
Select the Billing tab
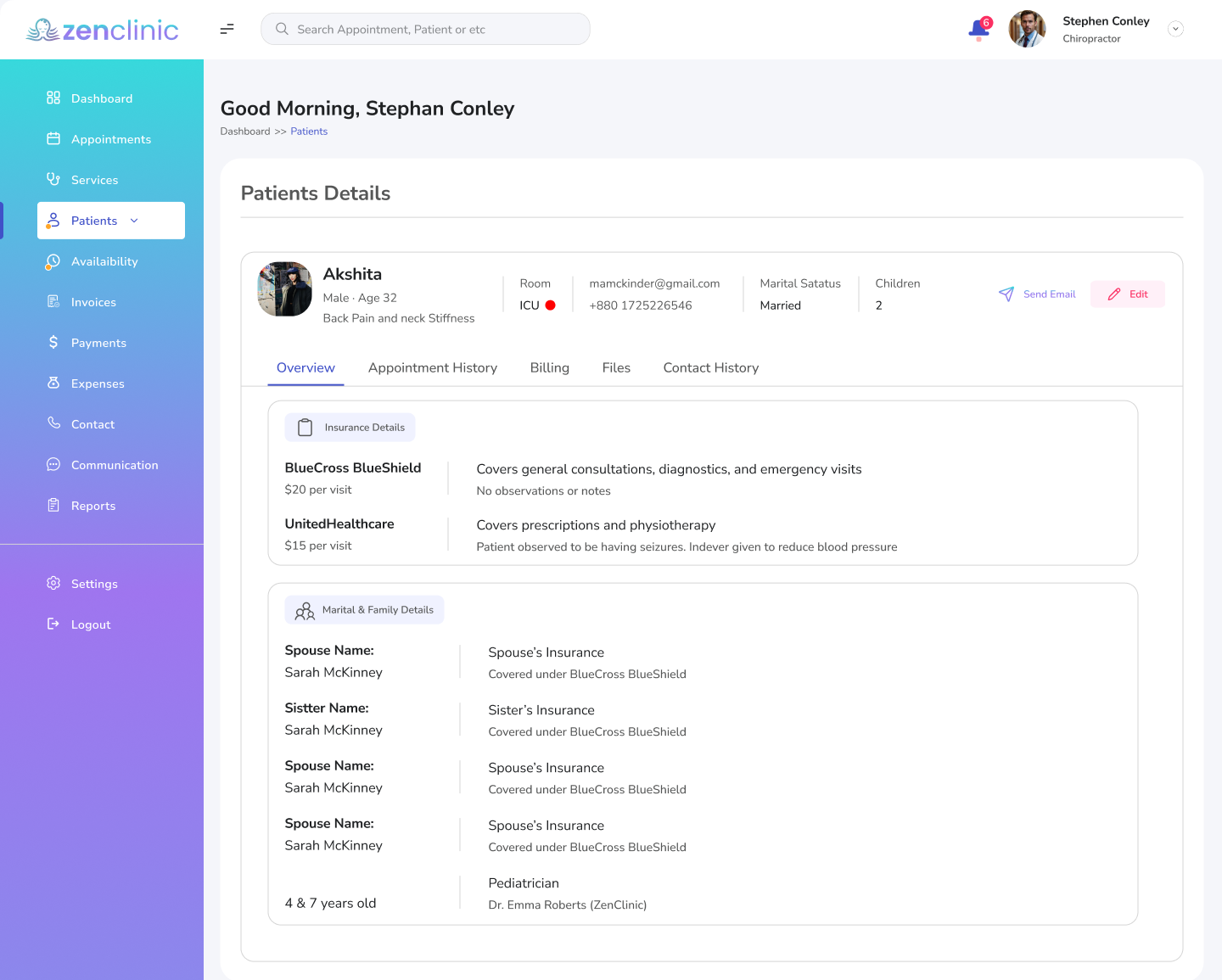550,368
